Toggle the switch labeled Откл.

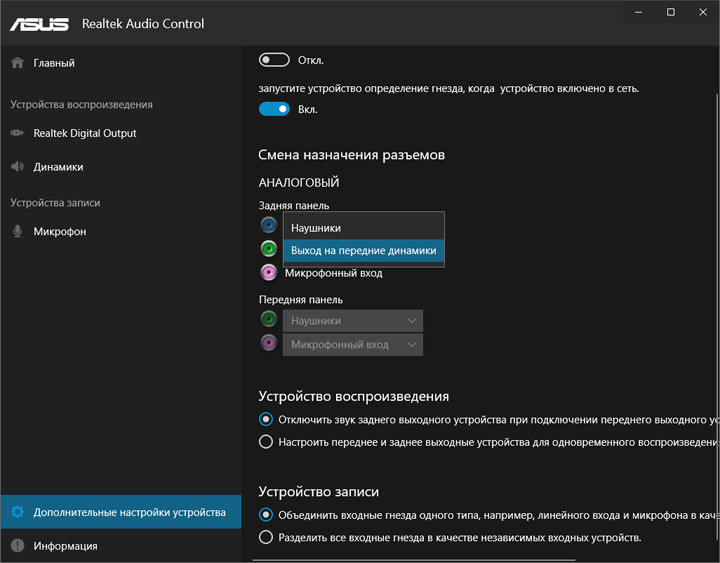point(274,60)
